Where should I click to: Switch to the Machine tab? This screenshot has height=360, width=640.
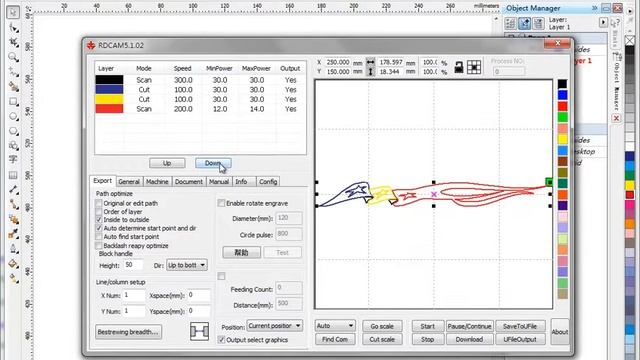(157, 182)
